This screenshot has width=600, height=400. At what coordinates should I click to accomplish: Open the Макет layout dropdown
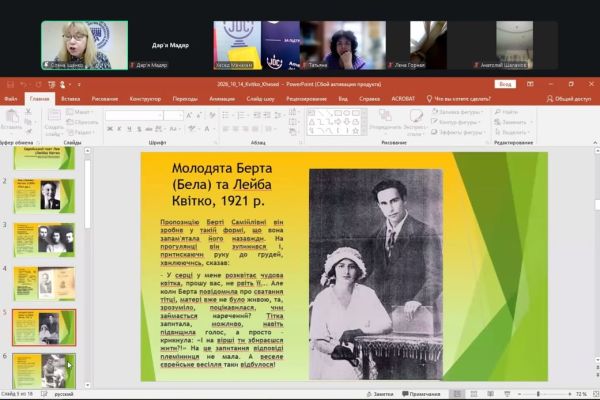(80, 112)
